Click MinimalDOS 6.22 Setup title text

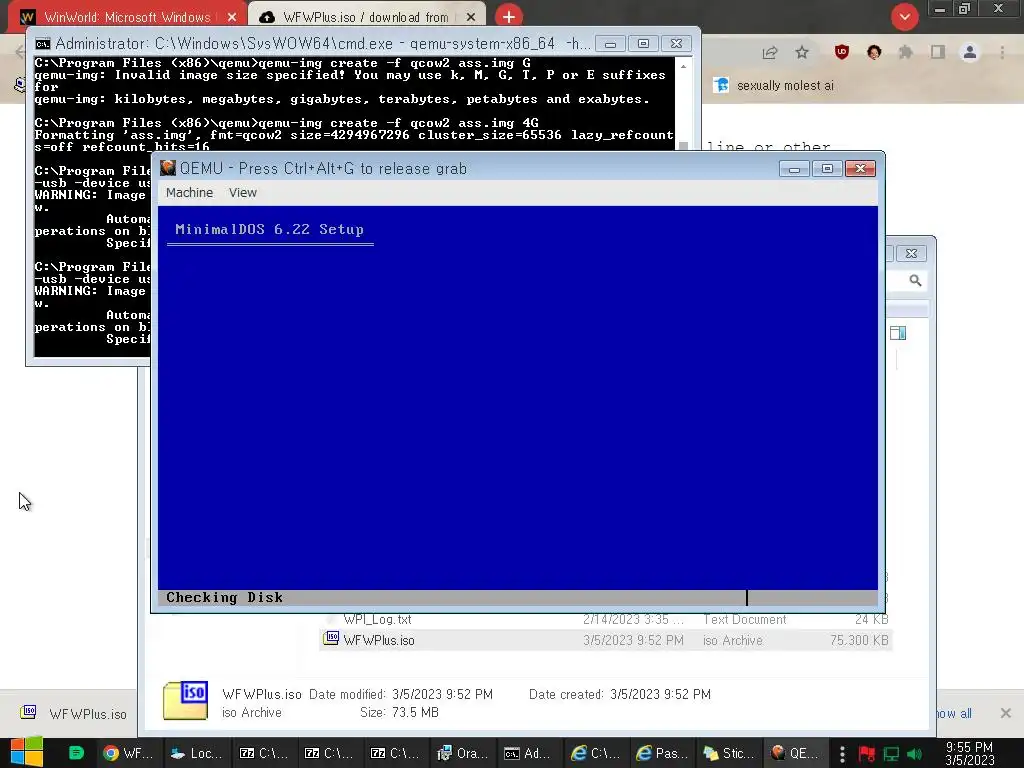coord(269,229)
